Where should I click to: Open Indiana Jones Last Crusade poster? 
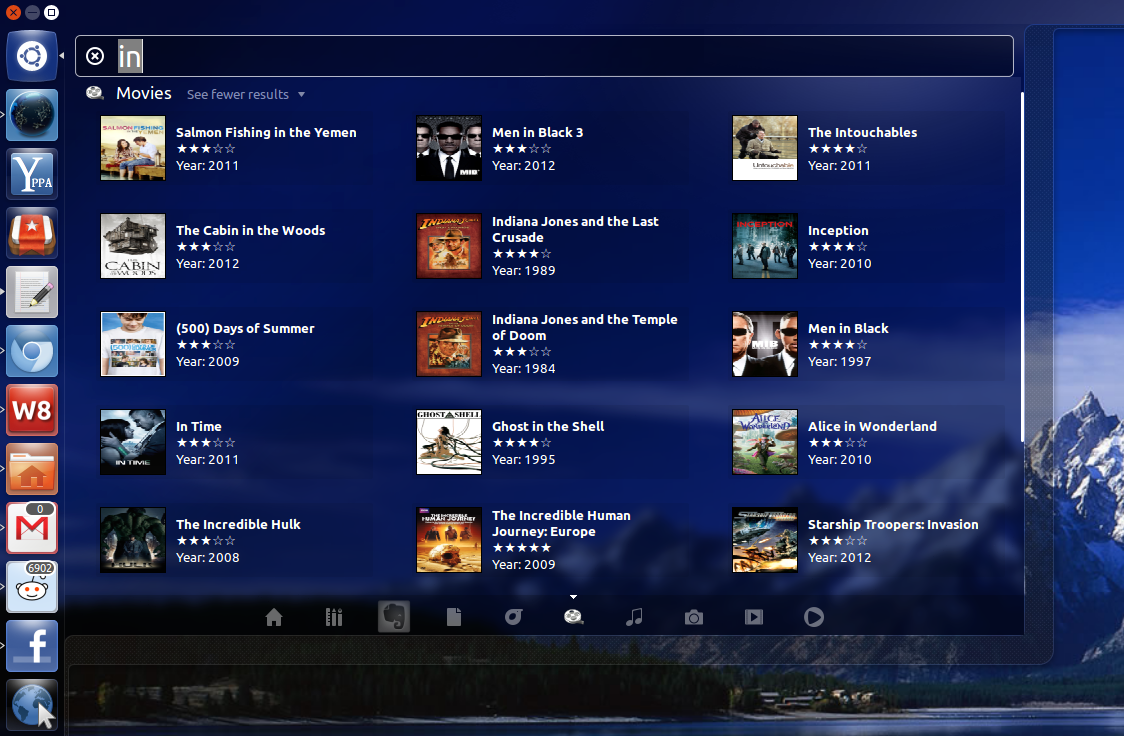tap(449, 246)
